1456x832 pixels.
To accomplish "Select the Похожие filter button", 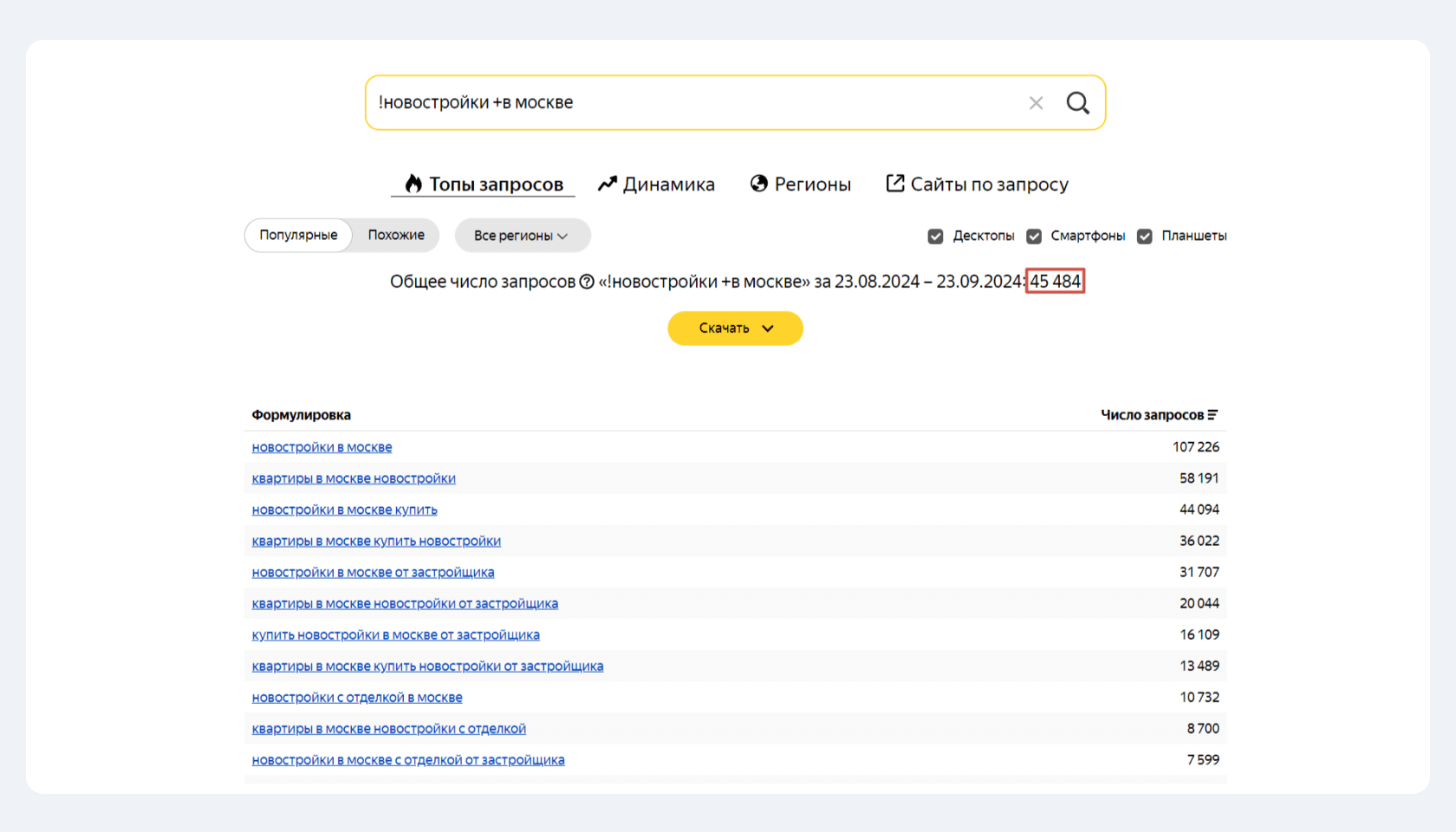I will 396,235.
